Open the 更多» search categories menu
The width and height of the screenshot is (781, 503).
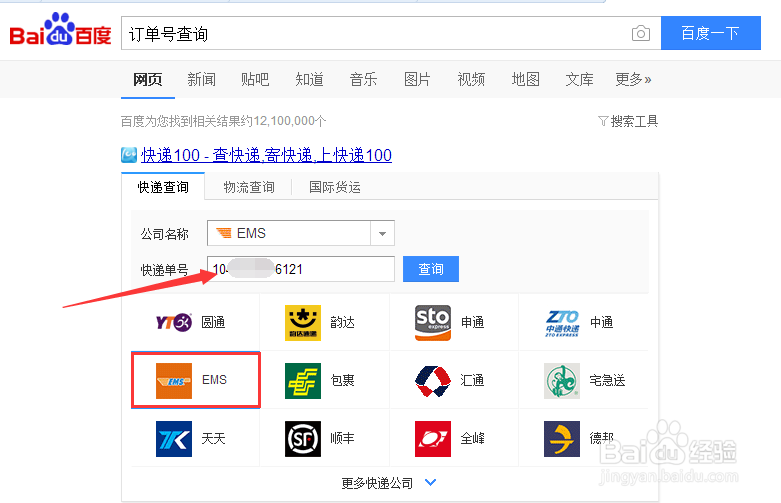tap(633, 79)
